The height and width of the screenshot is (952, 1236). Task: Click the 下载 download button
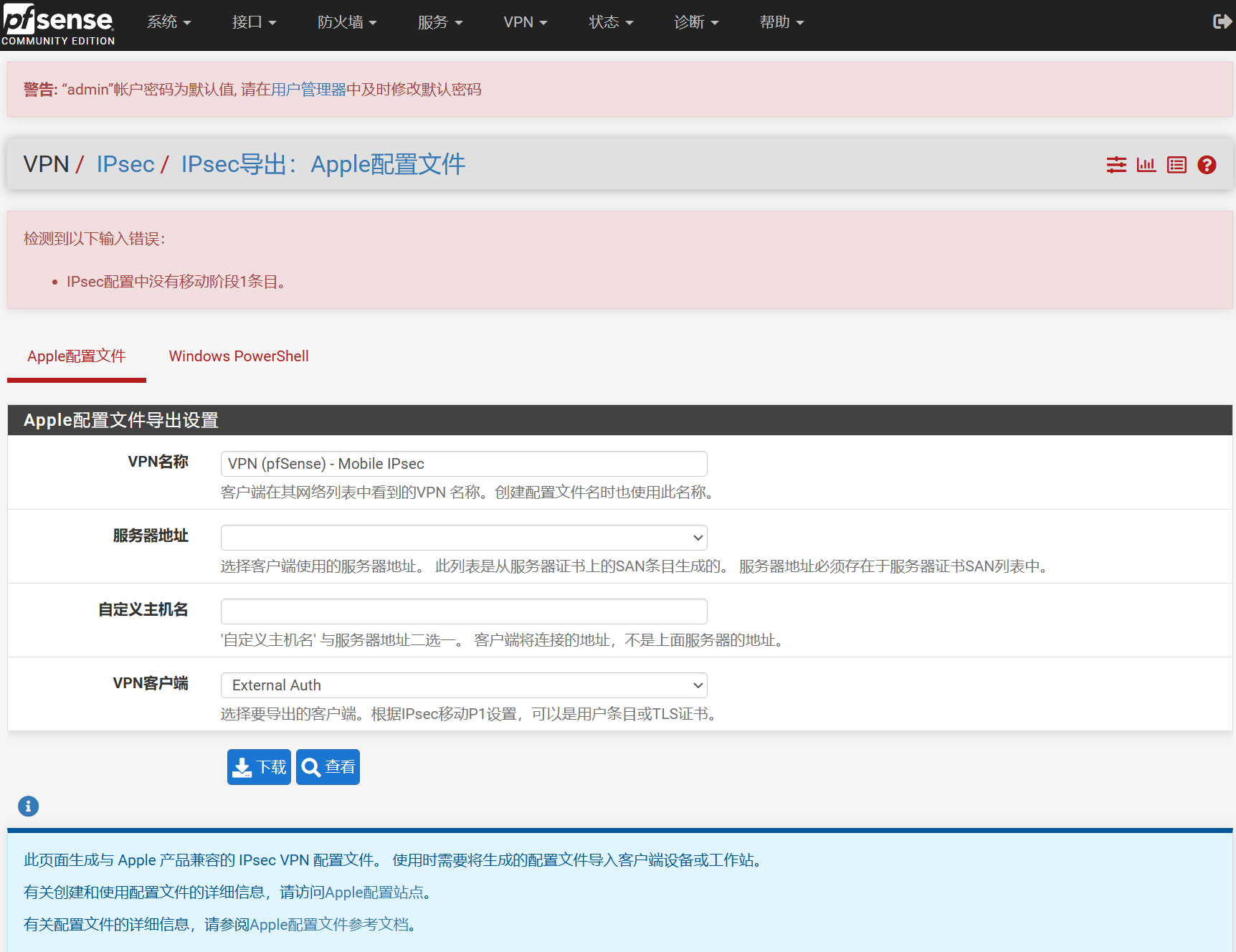(x=259, y=767)
